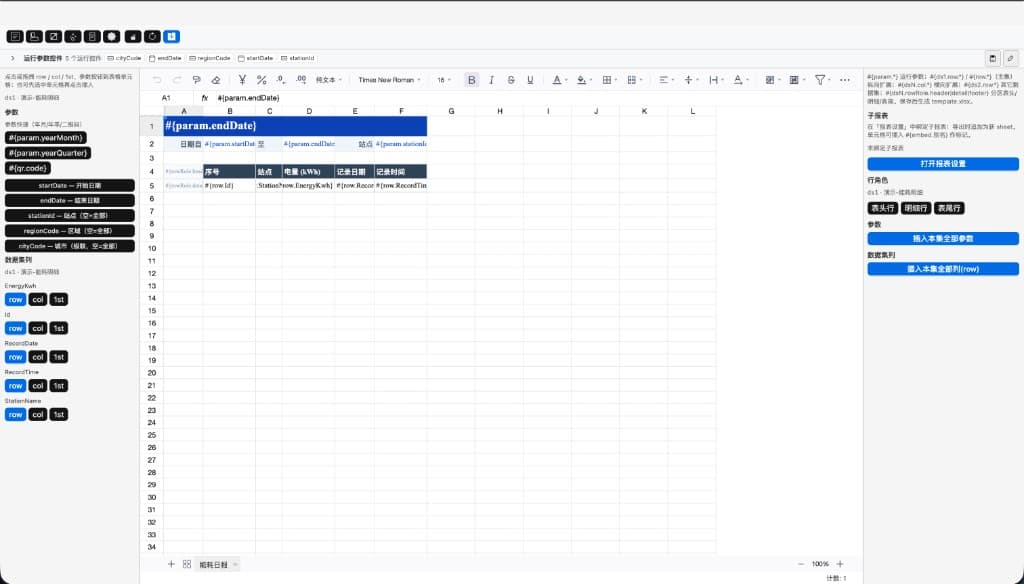Click the row button under EnergyKwh
1024x584 pixels.
pyautogui.click(x=15, y=299)
